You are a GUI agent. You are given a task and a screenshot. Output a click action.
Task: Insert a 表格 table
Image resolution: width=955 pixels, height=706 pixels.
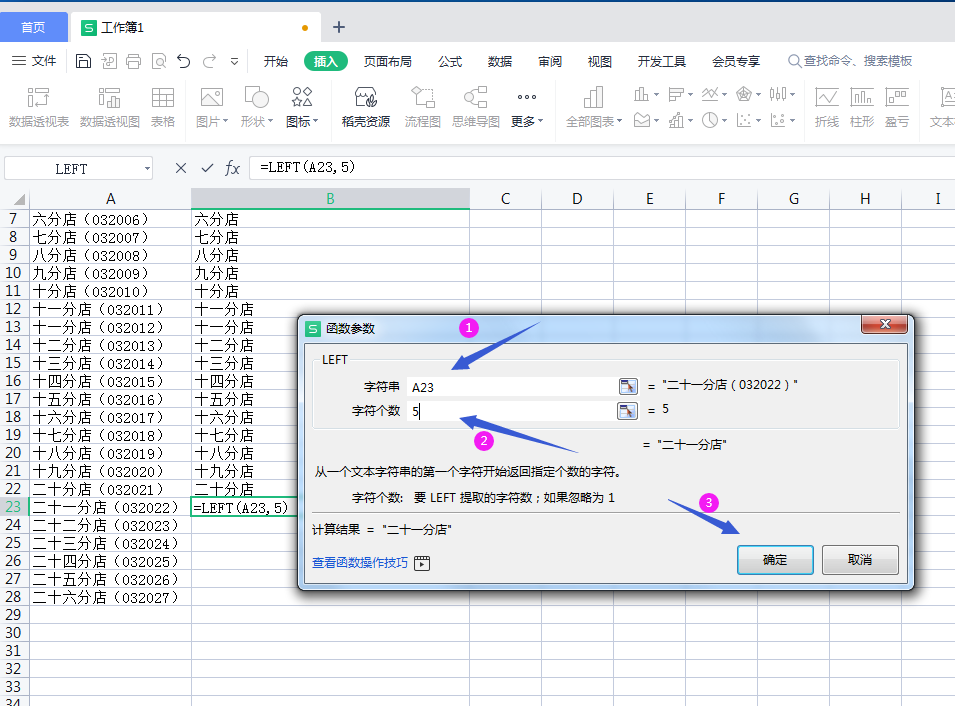tap(163, 107)
